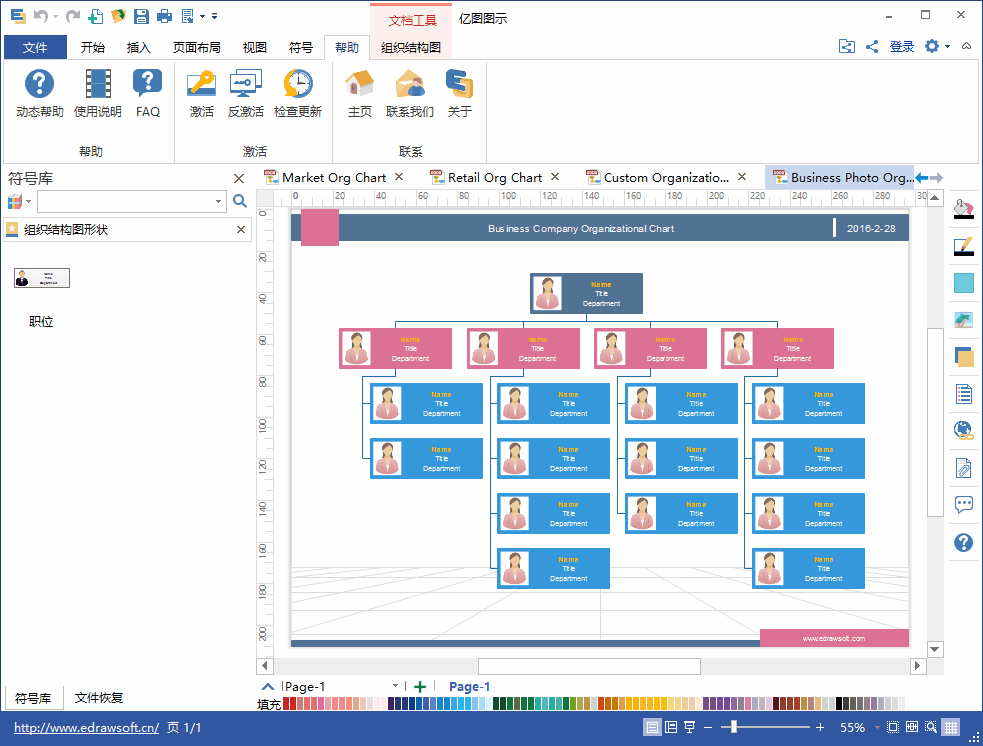
Task: Close the 组织结构图形状 library section
Action: [x=241, y=229]
